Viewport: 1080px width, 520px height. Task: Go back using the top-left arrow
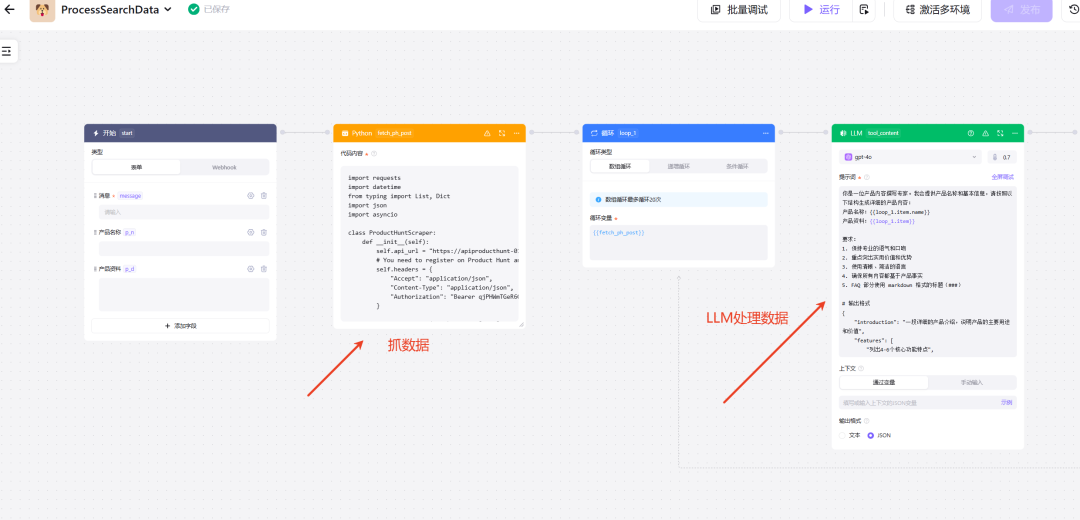click(x=10, y=10)
